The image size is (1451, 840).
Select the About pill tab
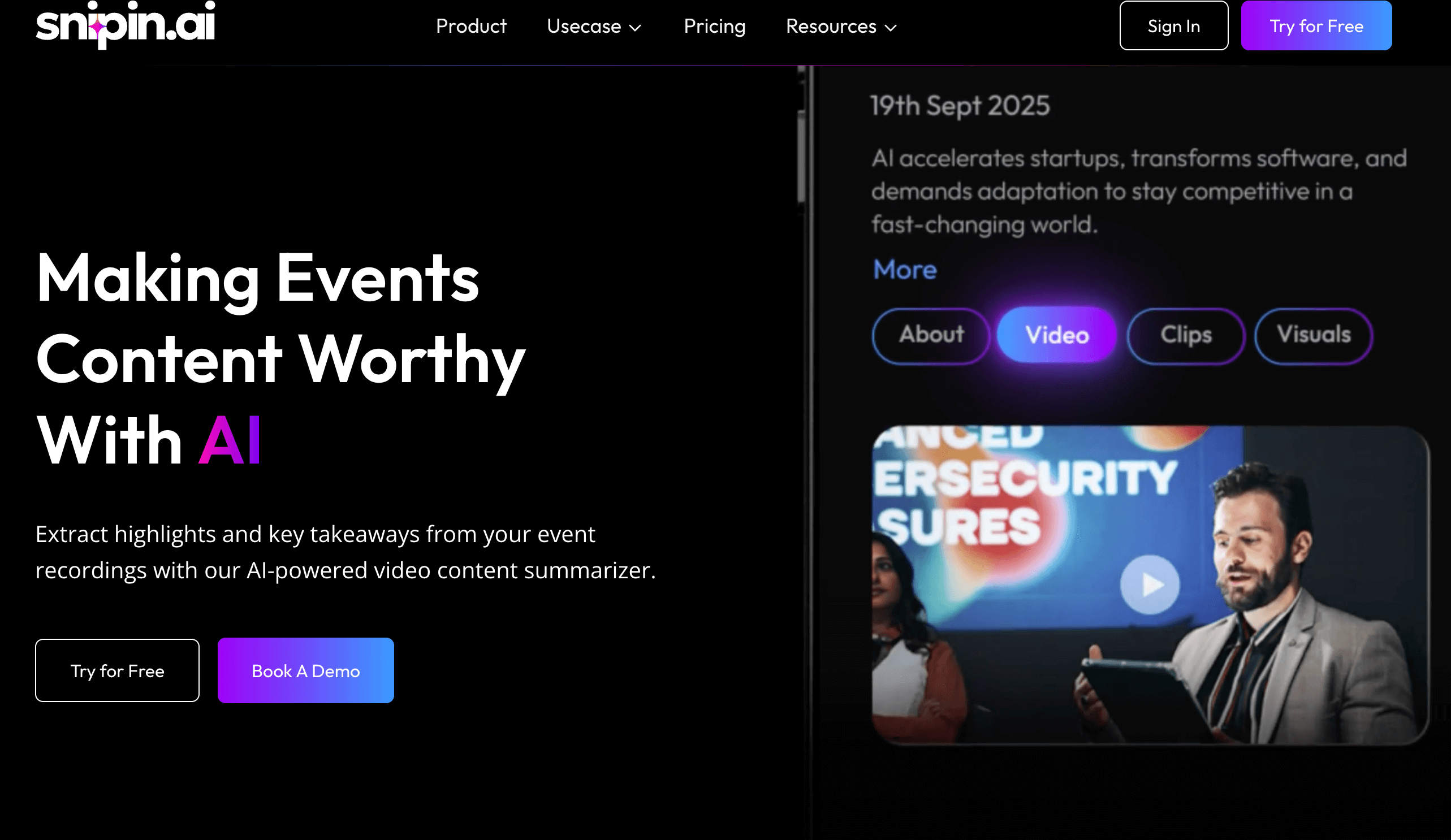[x=931, y=335]
